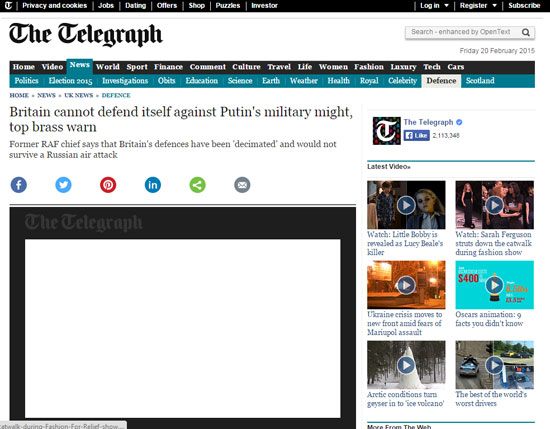Click HOME breadcrumb link

pyautogui.click(x=19, y=95)
